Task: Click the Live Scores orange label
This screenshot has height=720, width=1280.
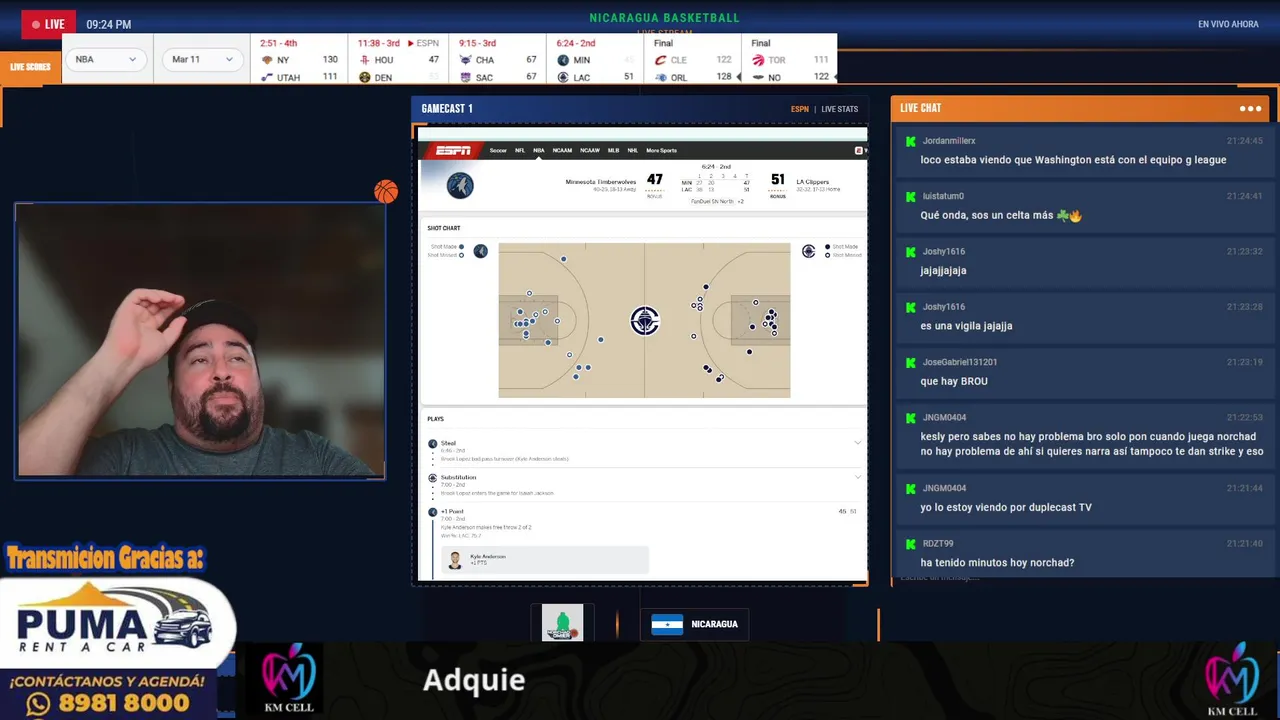Action: click(30, 67)
